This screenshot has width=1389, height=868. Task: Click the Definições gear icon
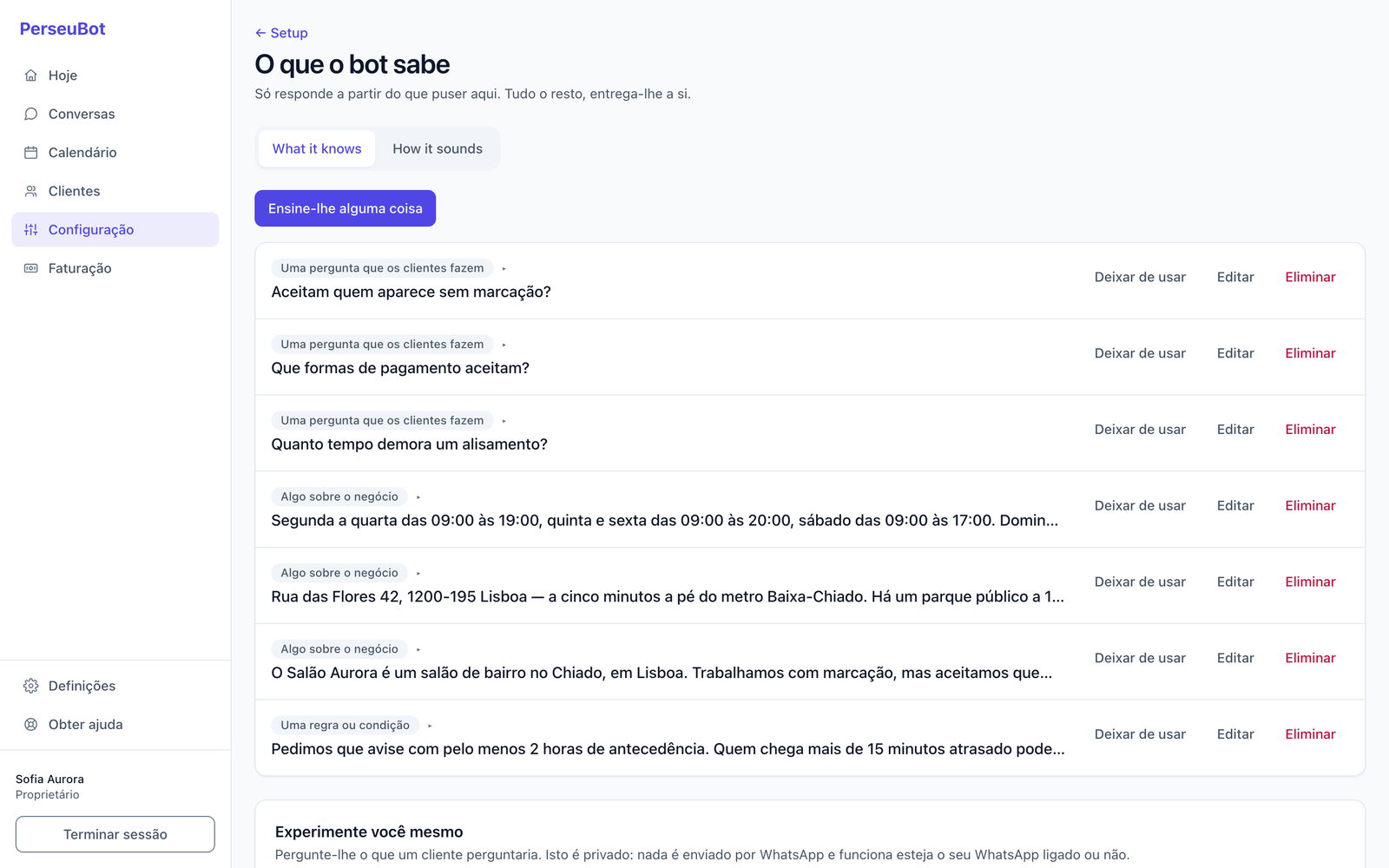coord(31,686)
